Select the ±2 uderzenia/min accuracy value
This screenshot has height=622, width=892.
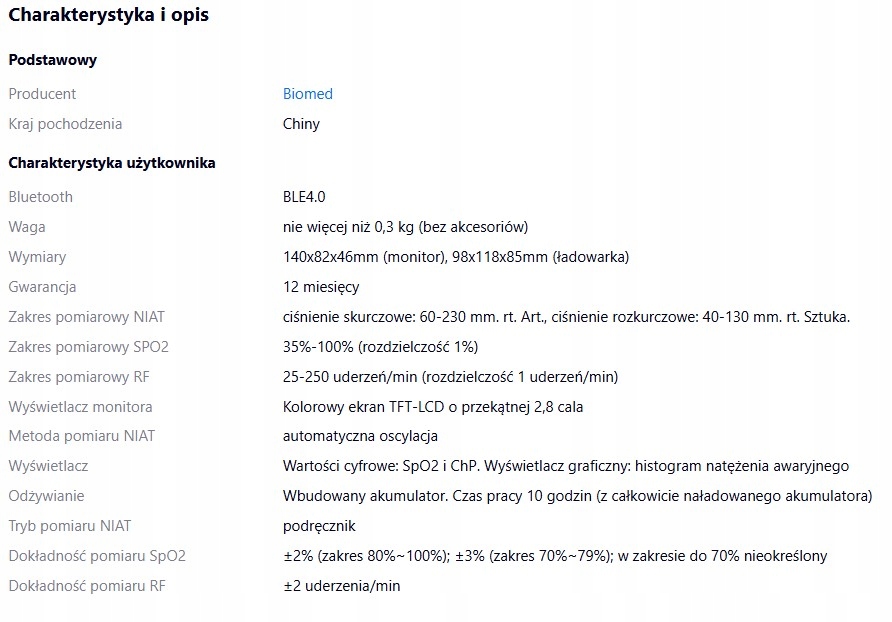point(341,586)
